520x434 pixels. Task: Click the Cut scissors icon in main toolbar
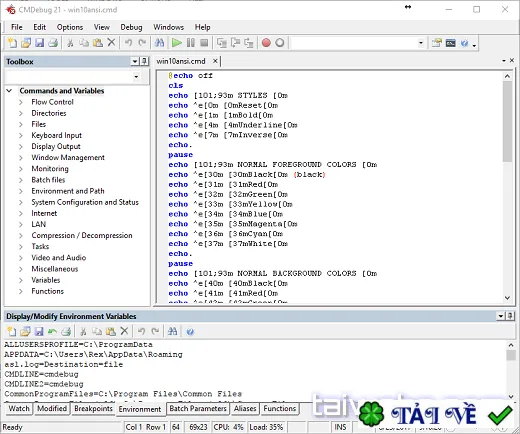70,43
